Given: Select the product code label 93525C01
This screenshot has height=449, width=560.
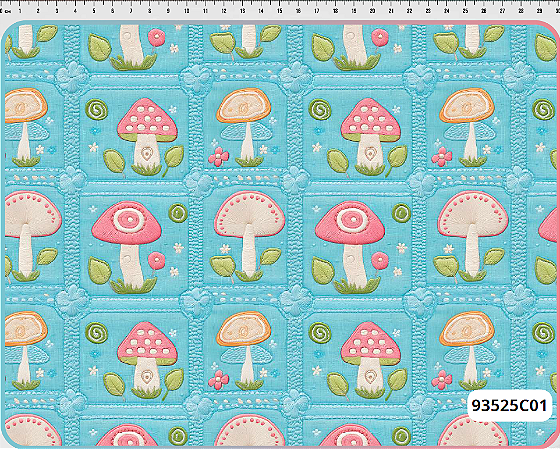Looking at the screenshot, I should click(509, 405).
